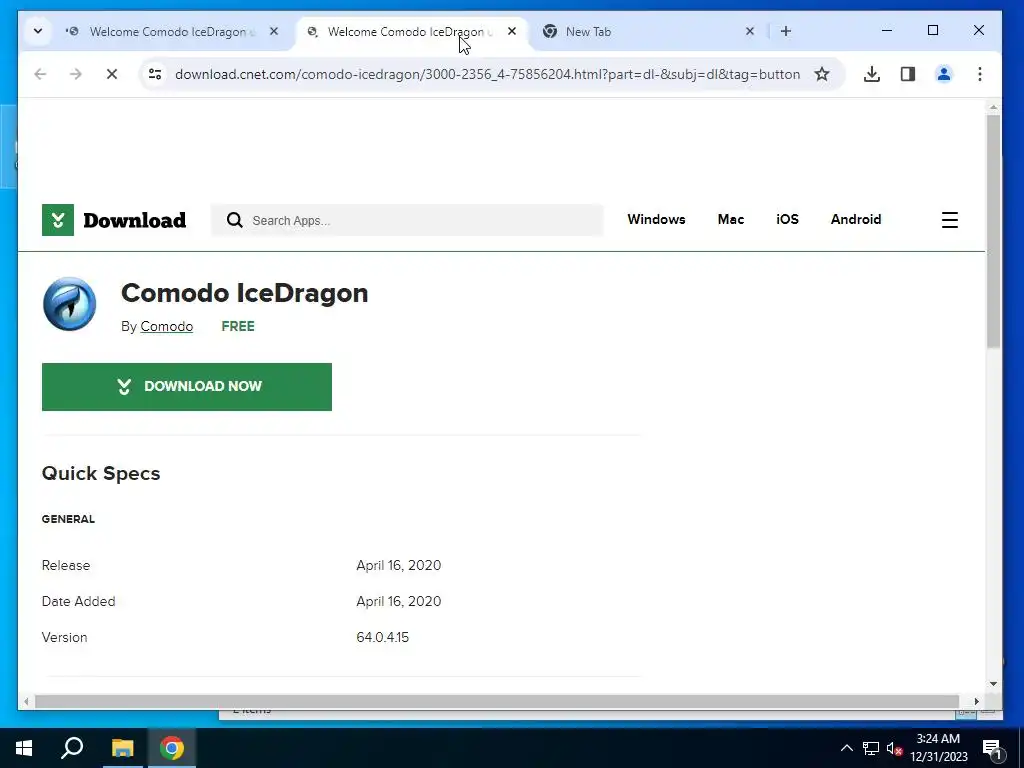Image resolution: width=1024 pixels, height=768 pixels.
Task: Close the first Welcome Comodo IceDragon tab
Action: [274, 31]
